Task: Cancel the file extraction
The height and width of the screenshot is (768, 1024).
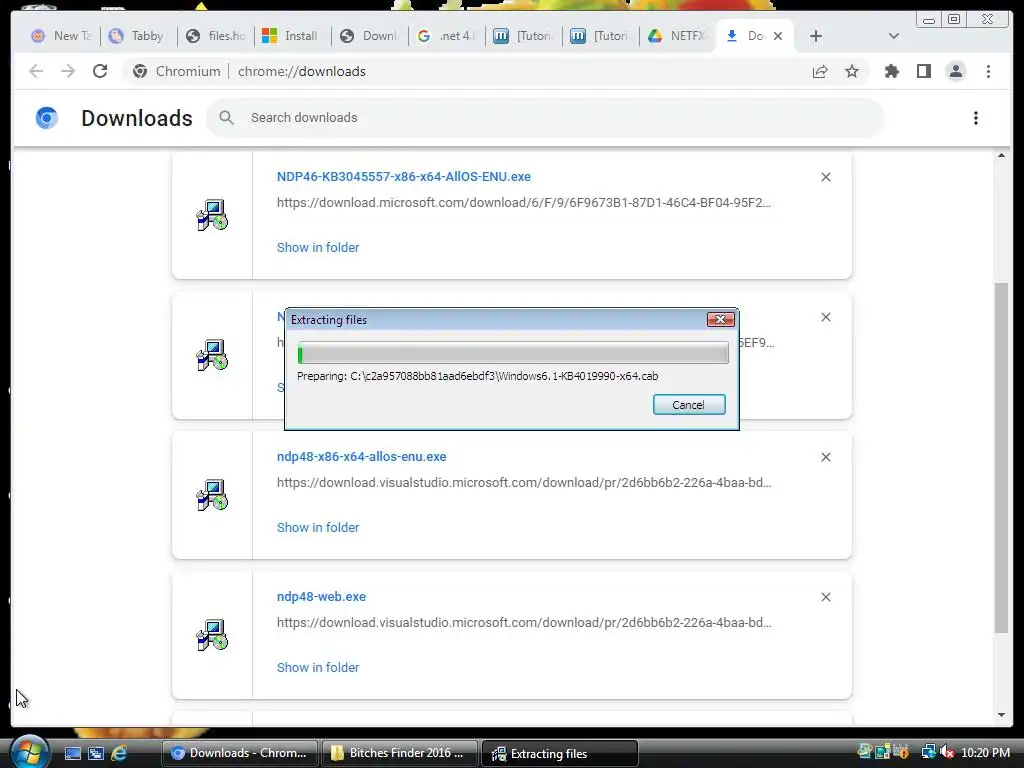Action: [x=689, y=404]
